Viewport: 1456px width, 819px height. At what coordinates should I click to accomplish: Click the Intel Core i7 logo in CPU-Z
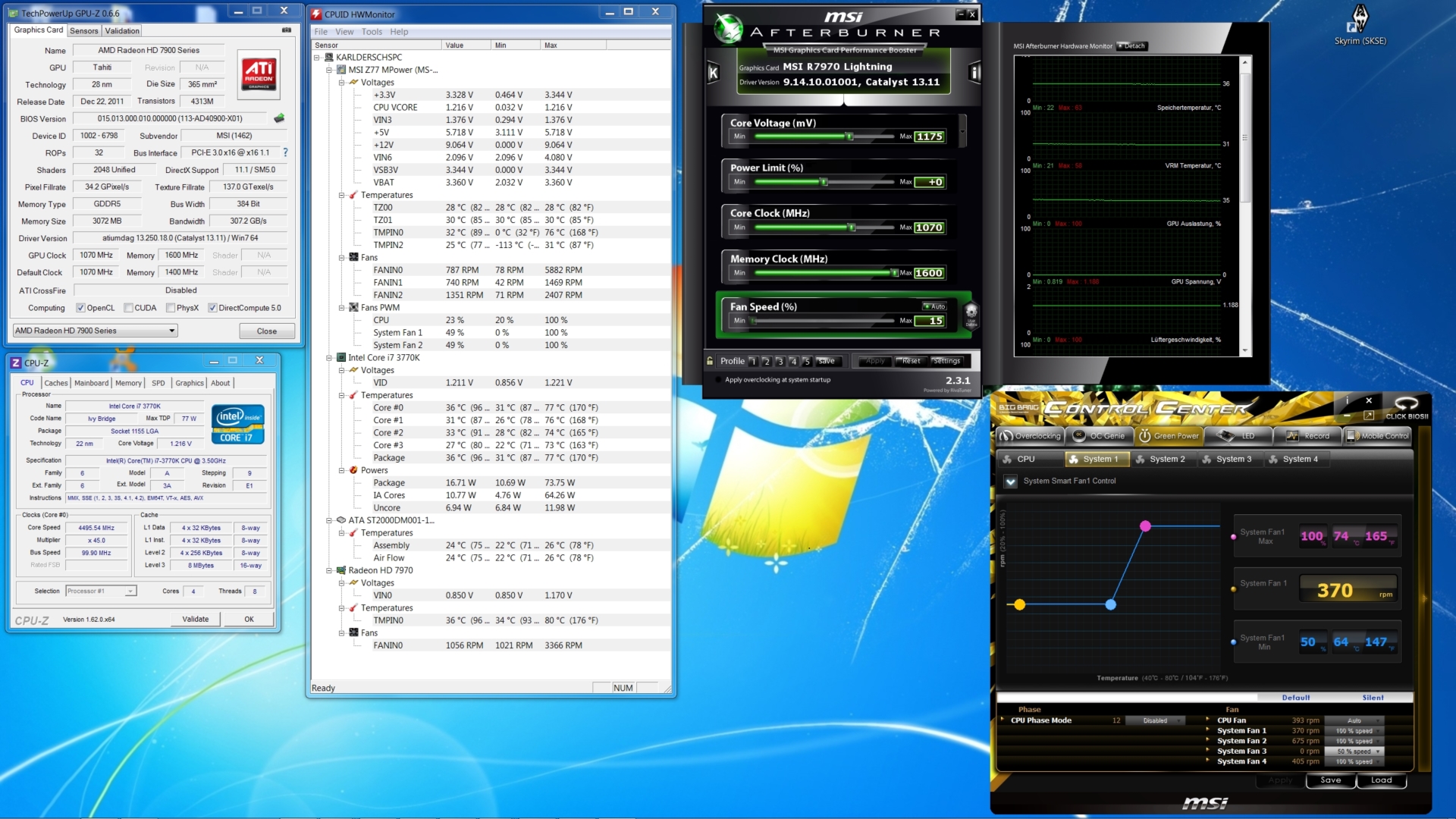pos(238,425)
